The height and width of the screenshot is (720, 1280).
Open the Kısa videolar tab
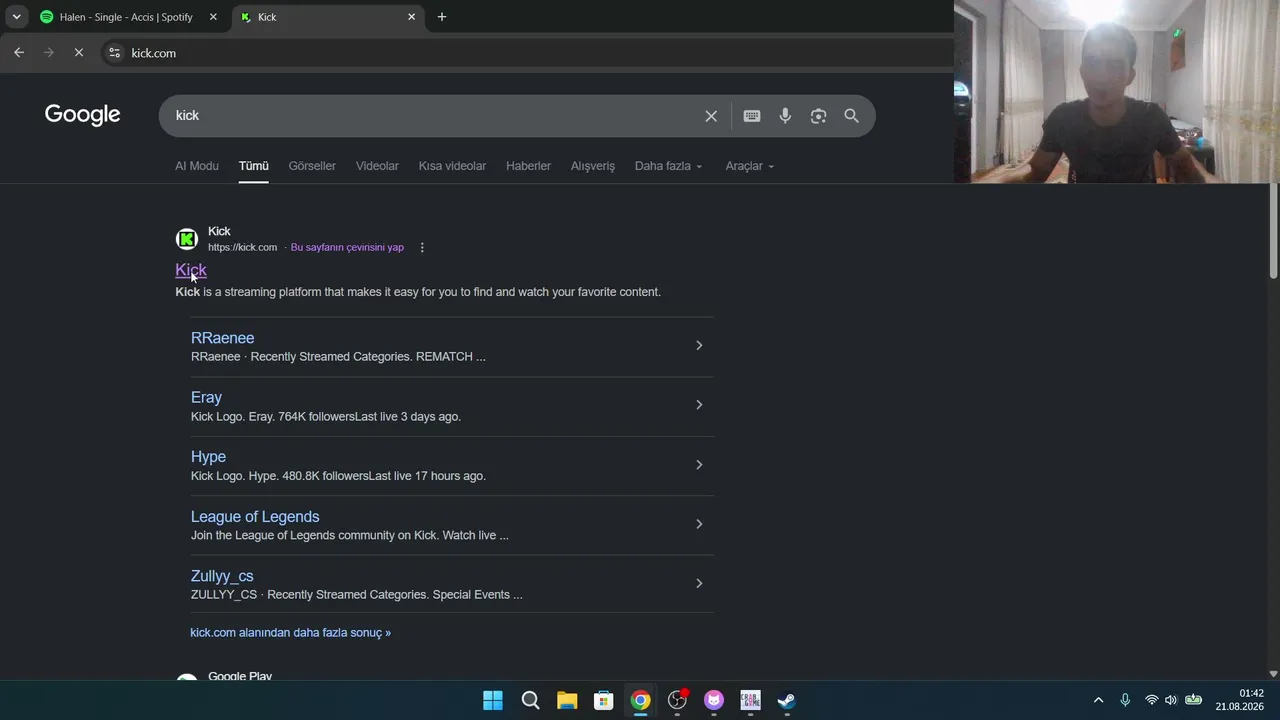(x=452, y=166)
